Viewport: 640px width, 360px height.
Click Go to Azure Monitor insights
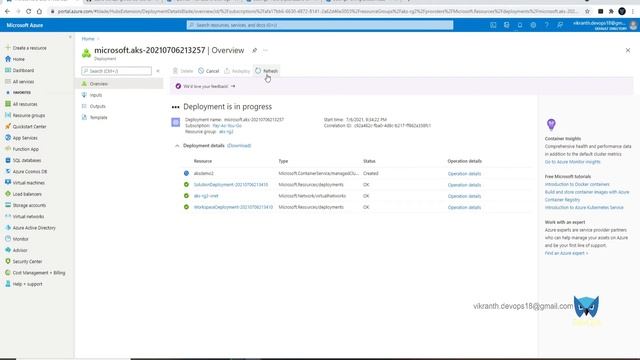(573, 162)
